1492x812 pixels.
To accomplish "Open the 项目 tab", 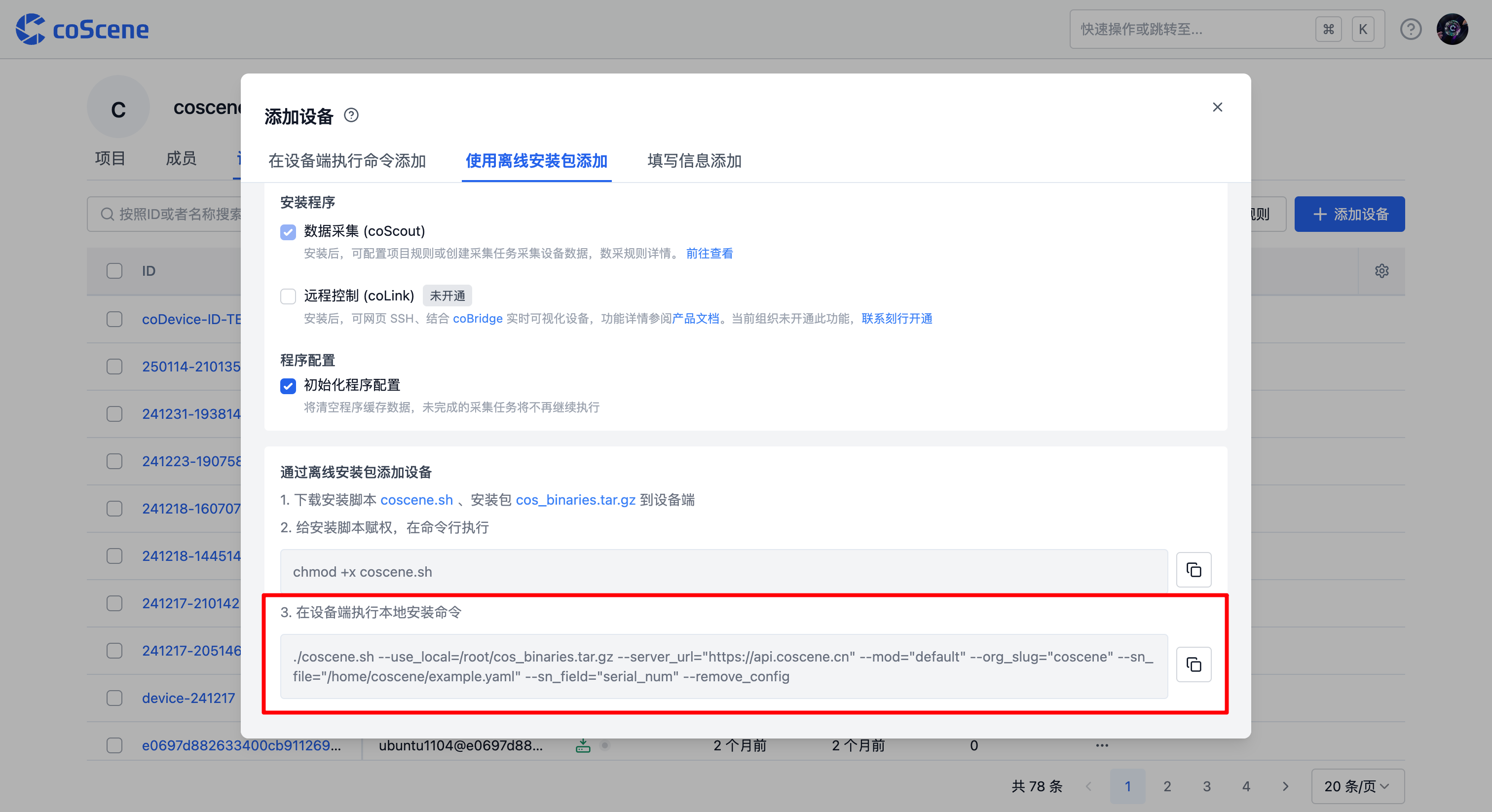I will point(110,158).
